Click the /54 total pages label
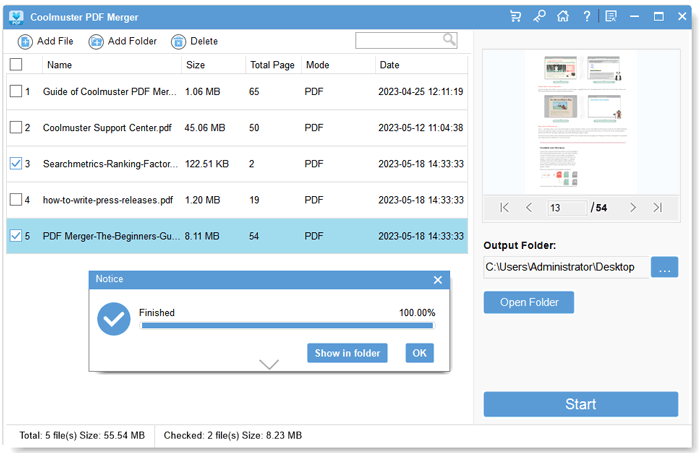 coord(599,208)
